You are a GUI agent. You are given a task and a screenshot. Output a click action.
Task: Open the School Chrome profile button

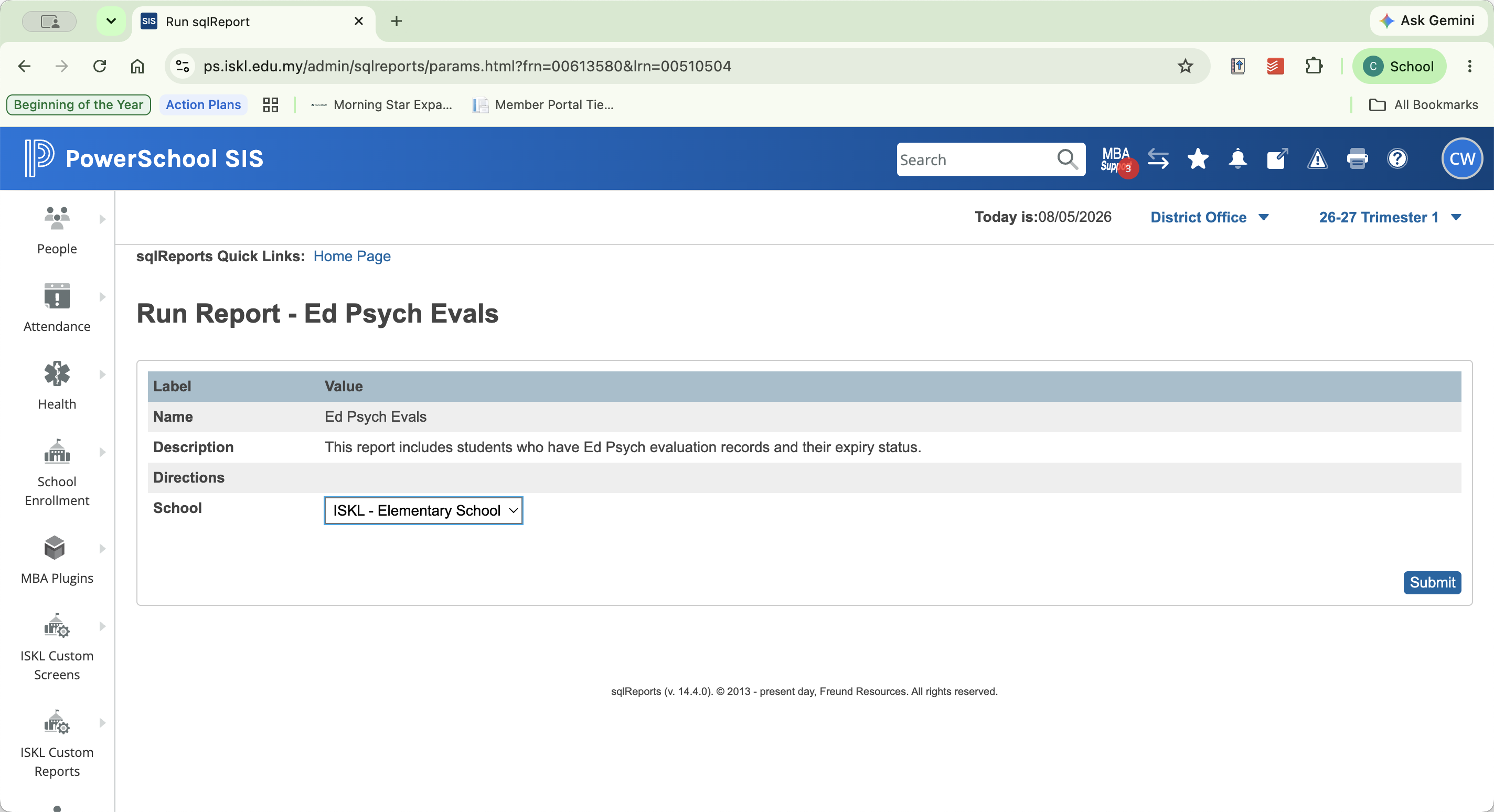pos(1399,66)
